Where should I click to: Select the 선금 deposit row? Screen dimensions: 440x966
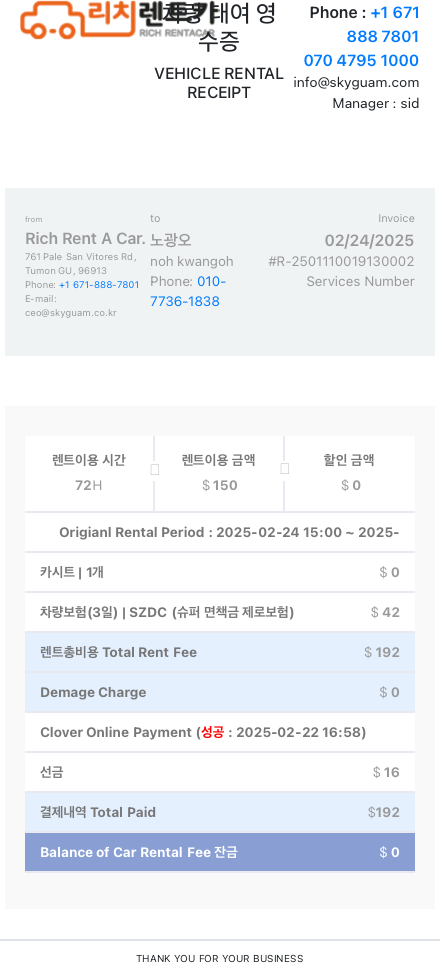(220, 773)
